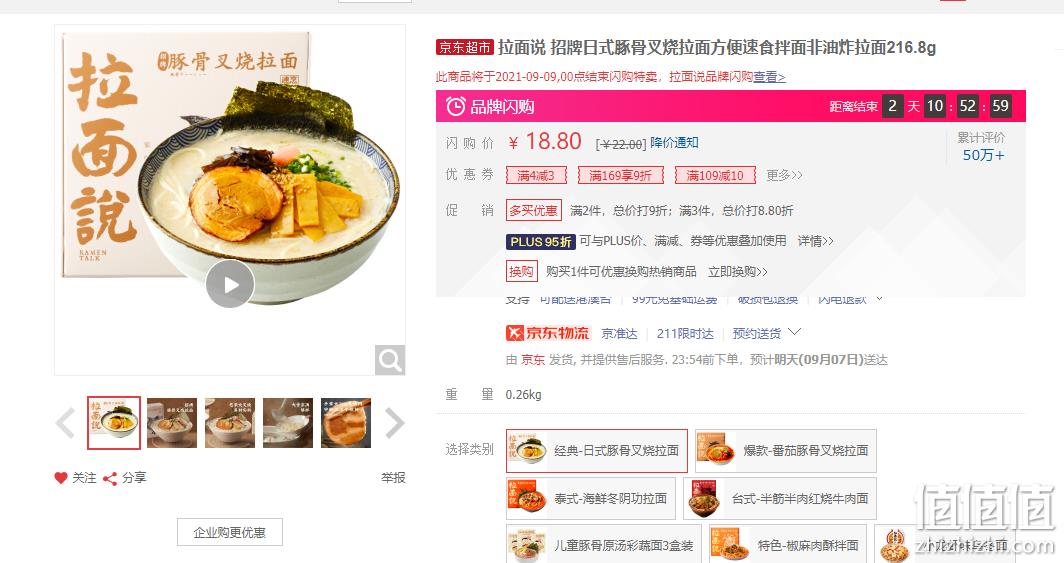
Task: Select 泰式-海鲜冬阴功拉面 flavor option
Action: coord(590,499)
